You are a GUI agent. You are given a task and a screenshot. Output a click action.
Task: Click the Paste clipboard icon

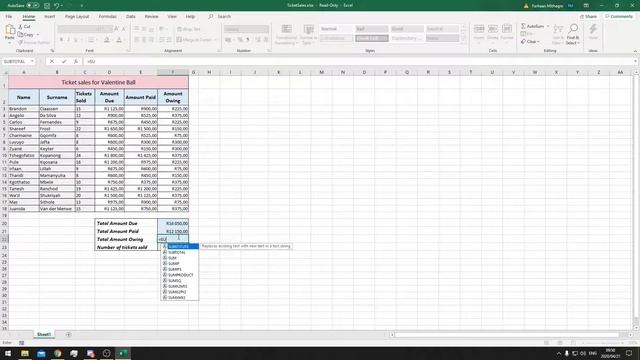(x=10, y=32)
